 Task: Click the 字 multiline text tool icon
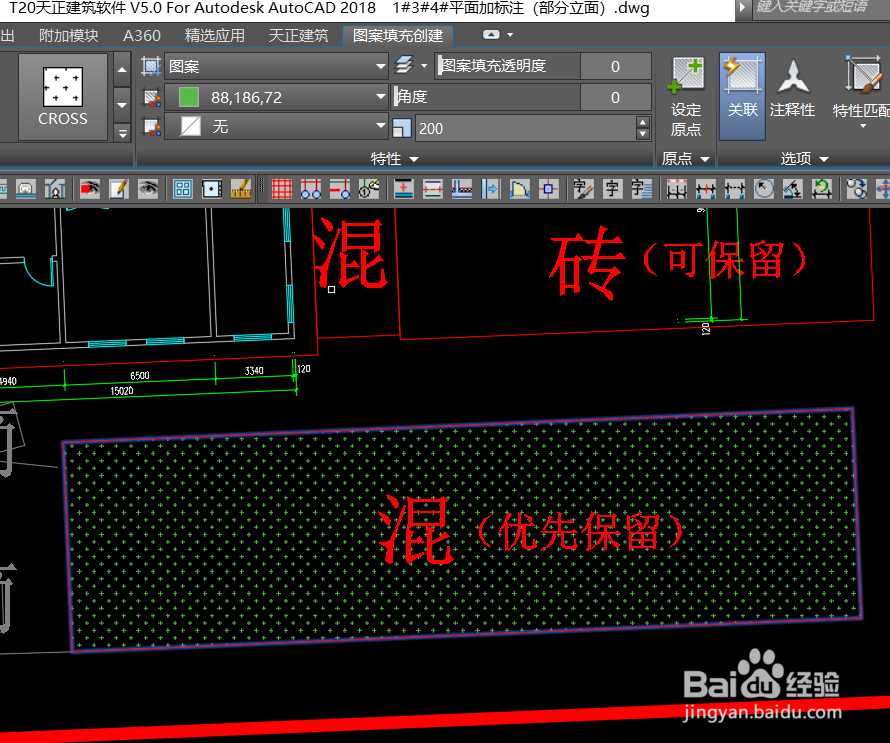click(x=641, y=188)
